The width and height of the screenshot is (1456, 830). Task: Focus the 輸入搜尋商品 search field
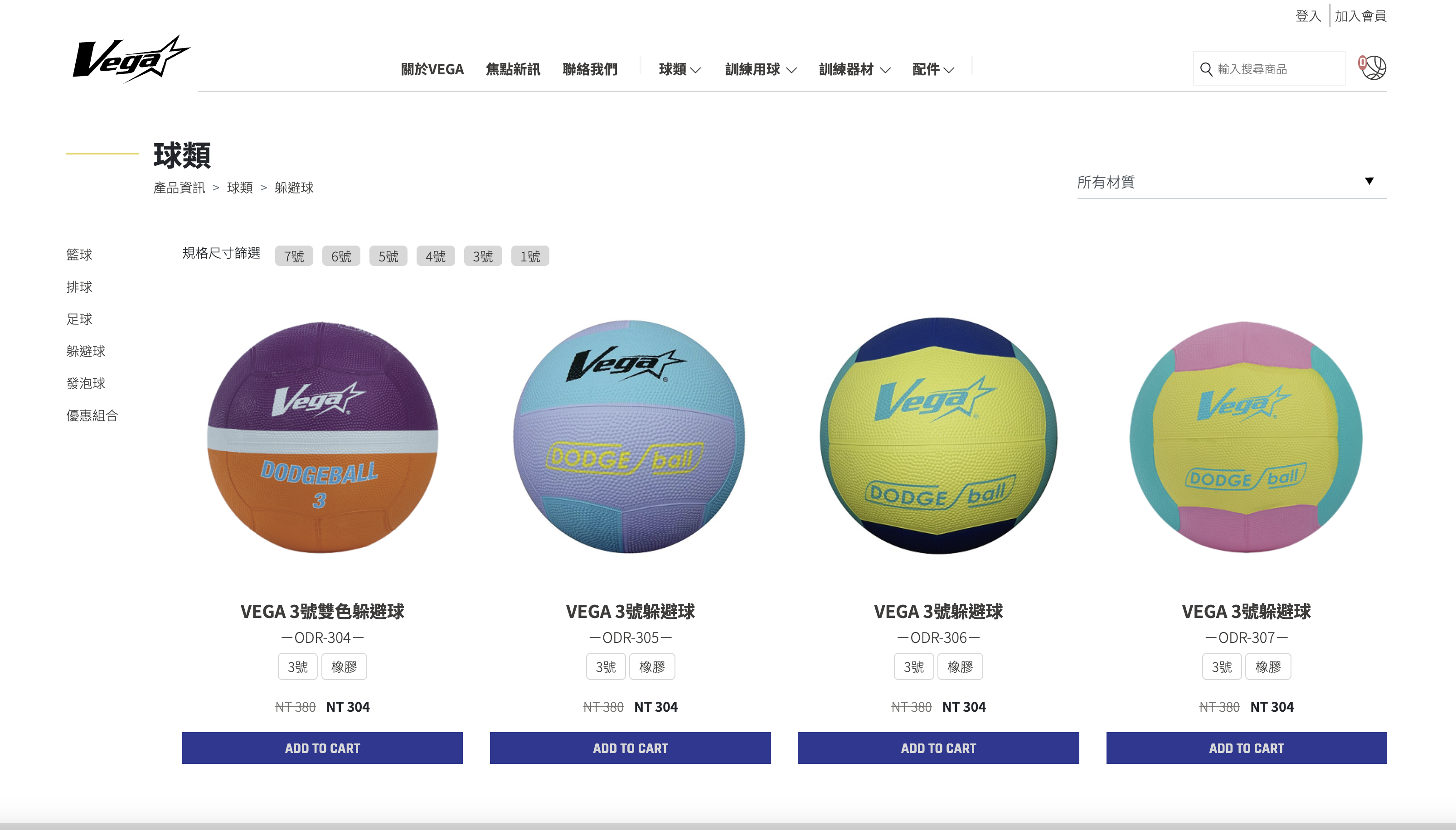1269,69
